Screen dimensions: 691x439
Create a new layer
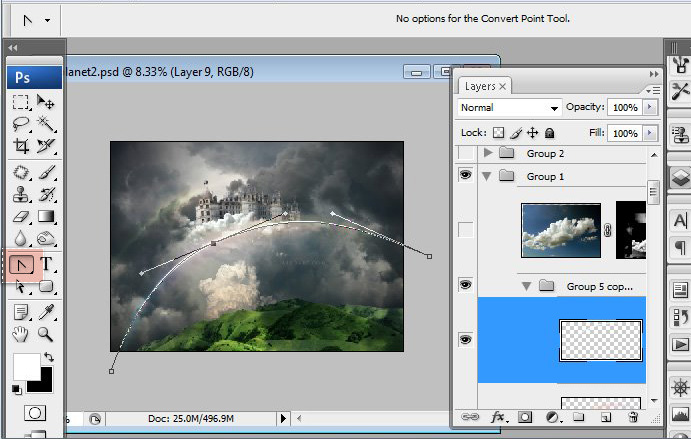[606, 417]
